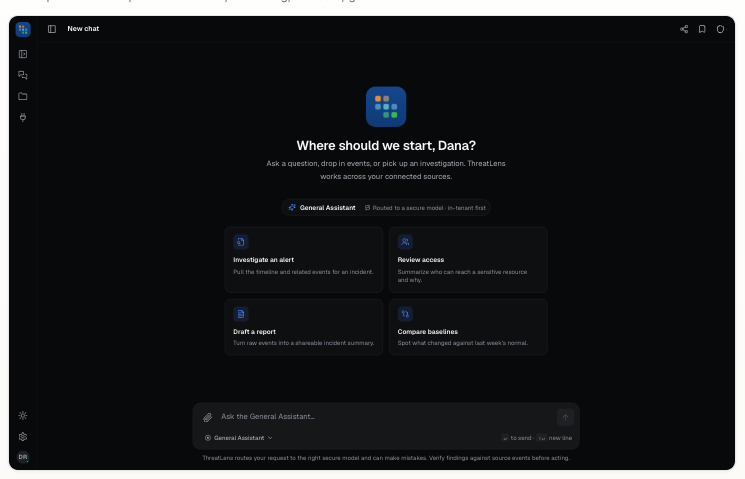
Task: Click the "Where should we start, Dana?" heading
Action: pos(386,145)
